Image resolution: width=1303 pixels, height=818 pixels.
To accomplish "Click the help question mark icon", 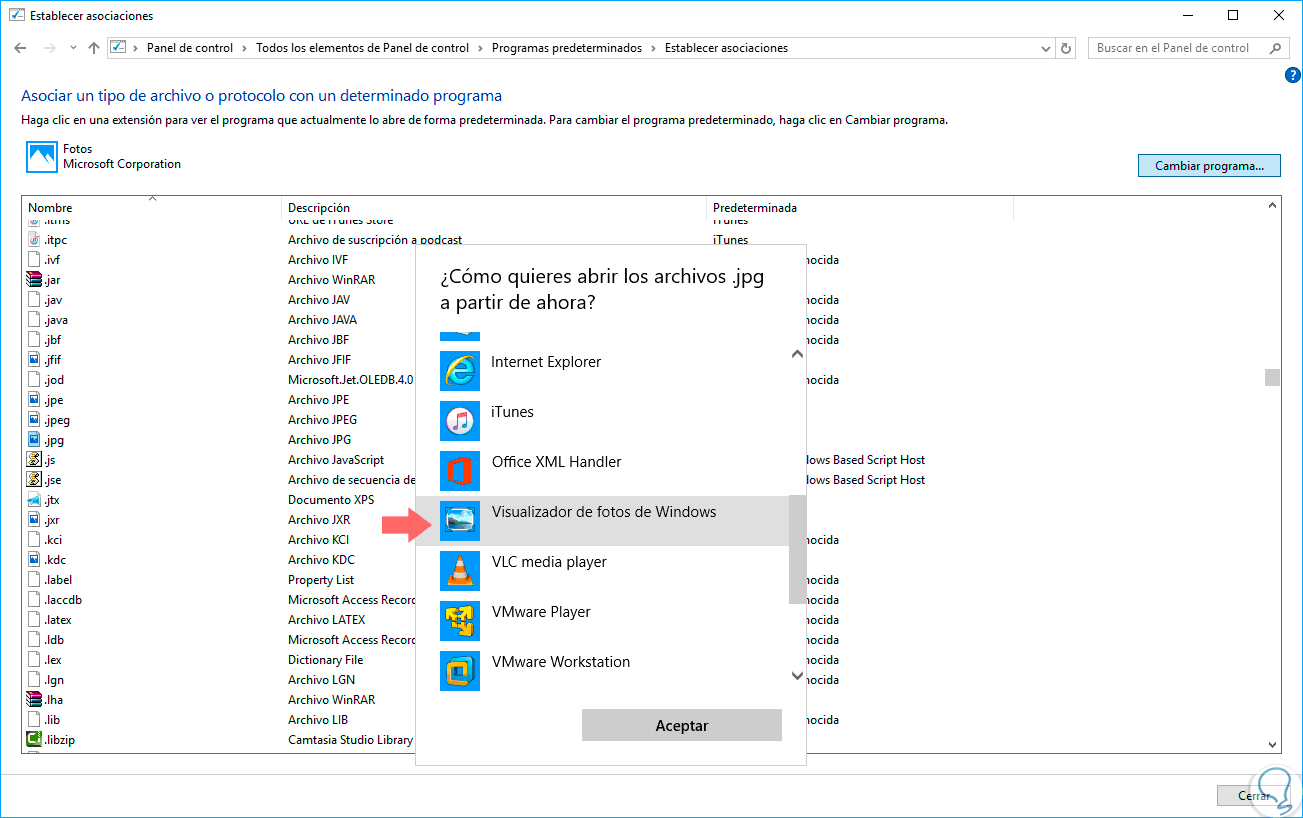I will [x=1291, y=76].
